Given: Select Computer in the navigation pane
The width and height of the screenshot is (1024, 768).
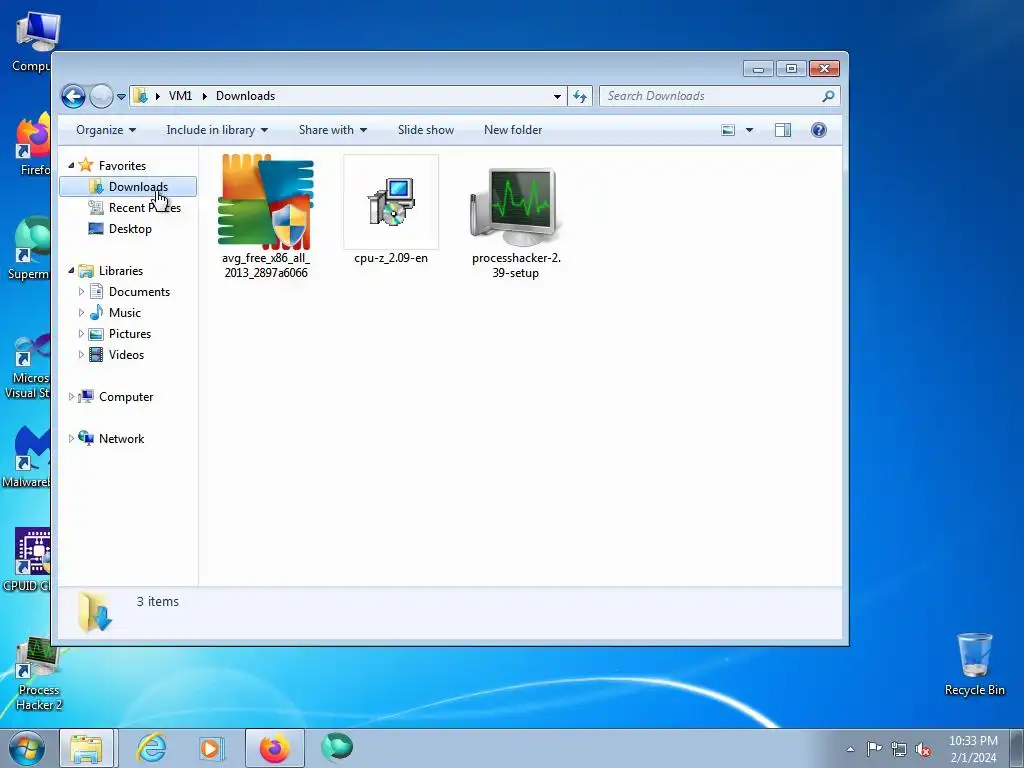Looking at the screenshot, I should pyautogui.click(x=126, y=396).
